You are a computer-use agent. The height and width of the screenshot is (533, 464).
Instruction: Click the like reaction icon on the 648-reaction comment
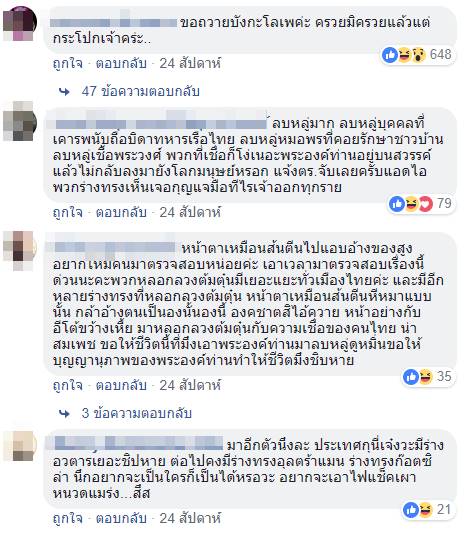click(x=390, y=55)
